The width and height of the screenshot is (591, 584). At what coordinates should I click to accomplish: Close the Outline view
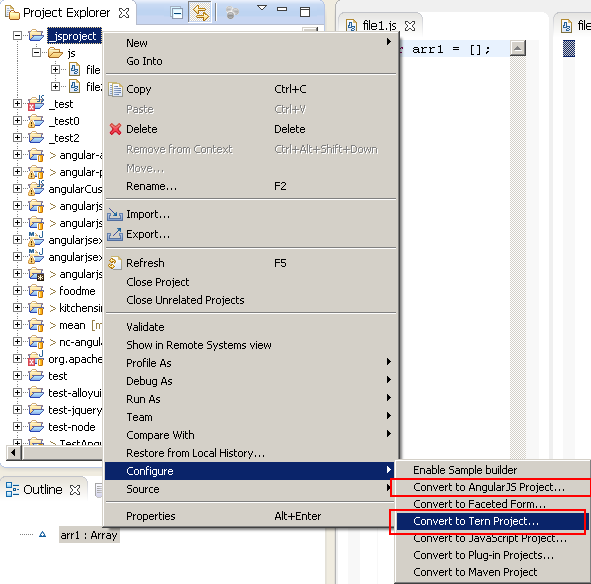point(75,490)
